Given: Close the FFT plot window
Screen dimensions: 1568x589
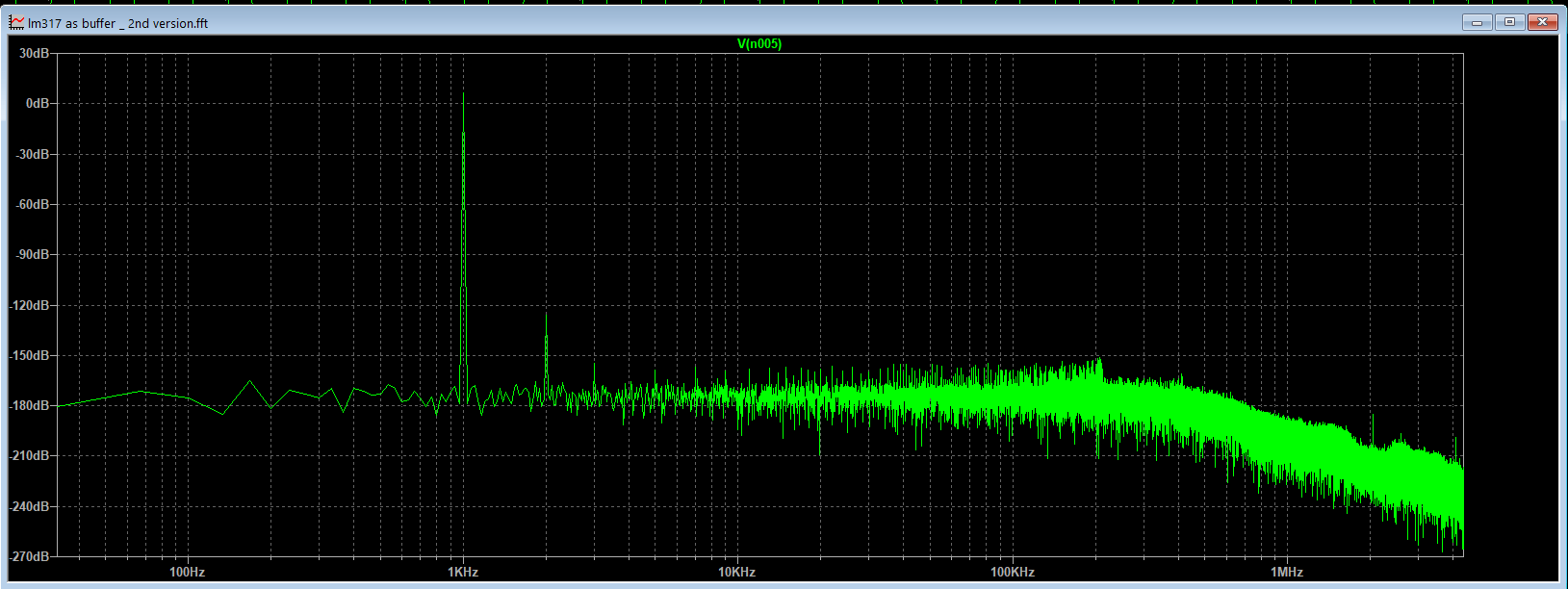Looking at the screenshot, I should (1542, 21).
